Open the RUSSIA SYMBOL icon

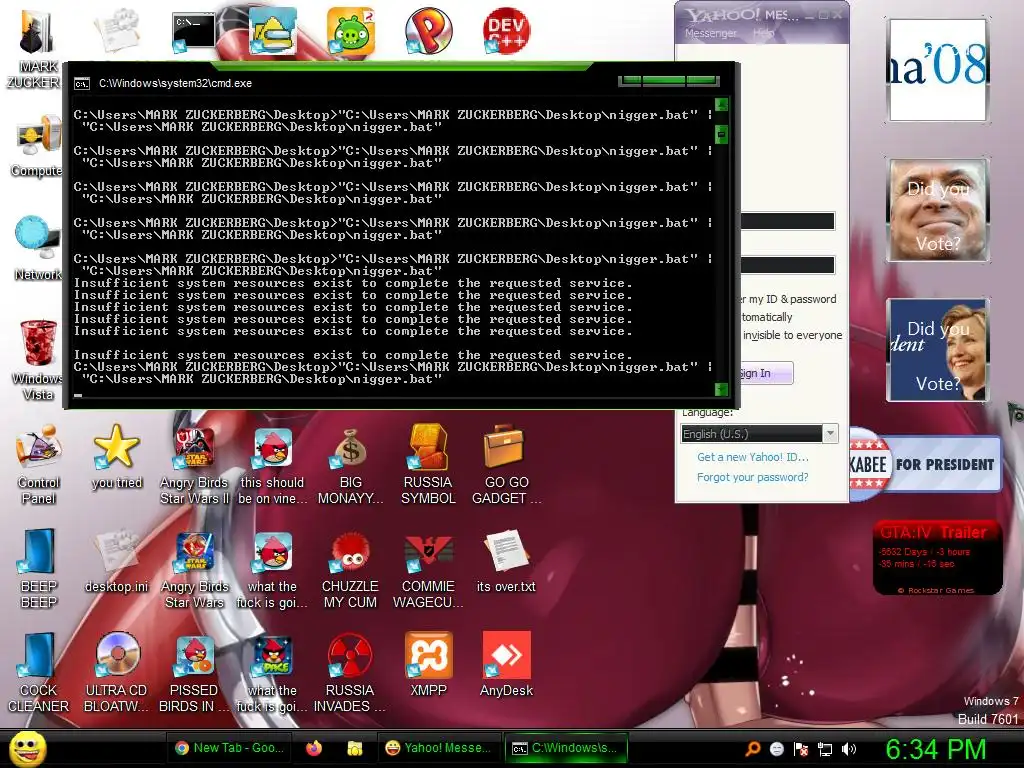[x=428, y=464]
